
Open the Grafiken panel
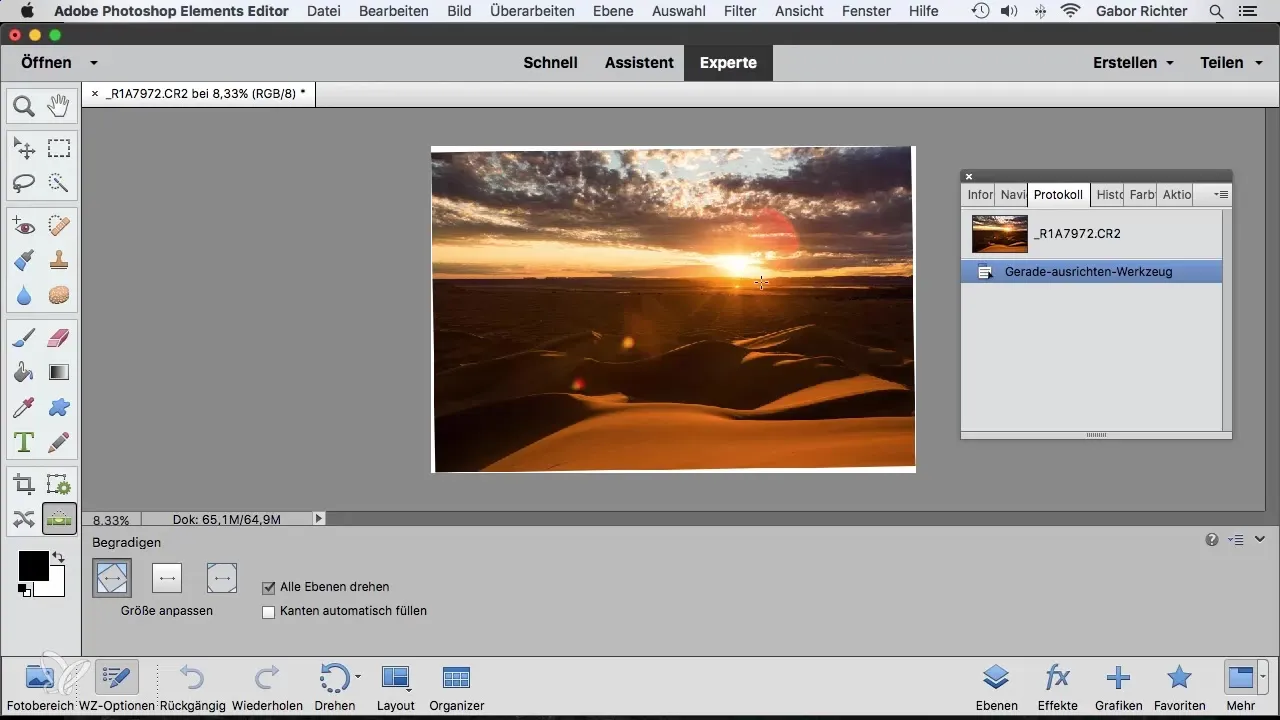[1119, 687]
